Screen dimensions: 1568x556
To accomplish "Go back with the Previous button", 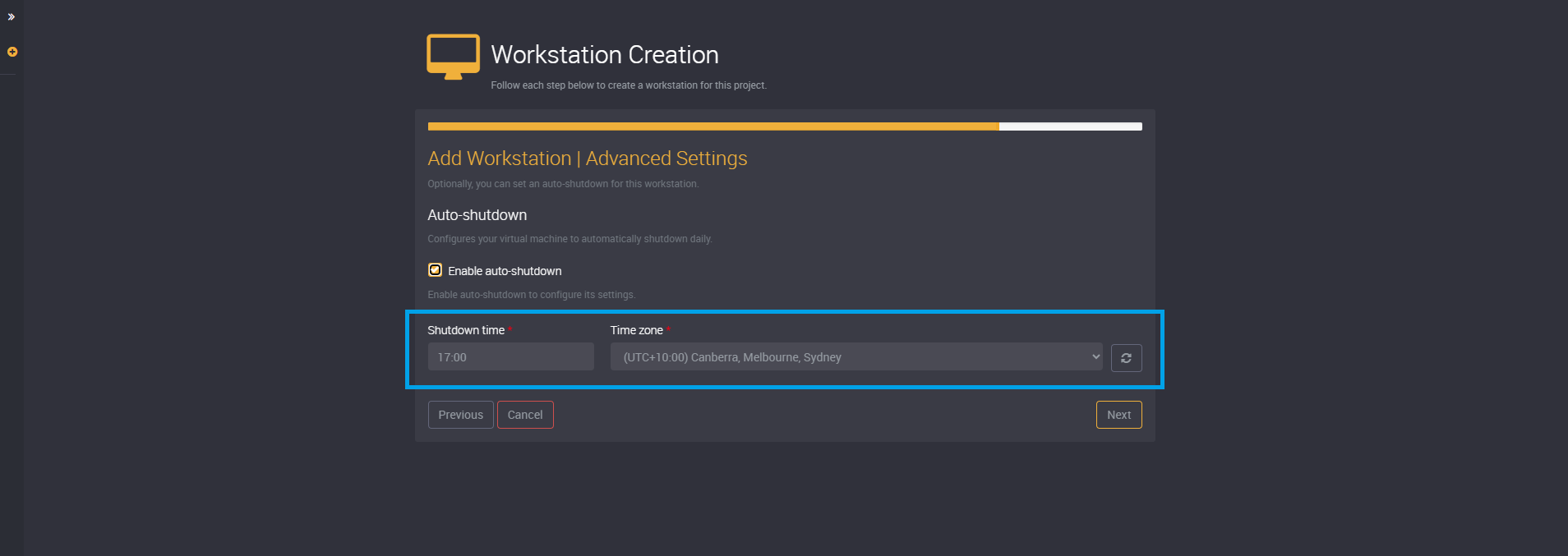I will tap(460, 415).
